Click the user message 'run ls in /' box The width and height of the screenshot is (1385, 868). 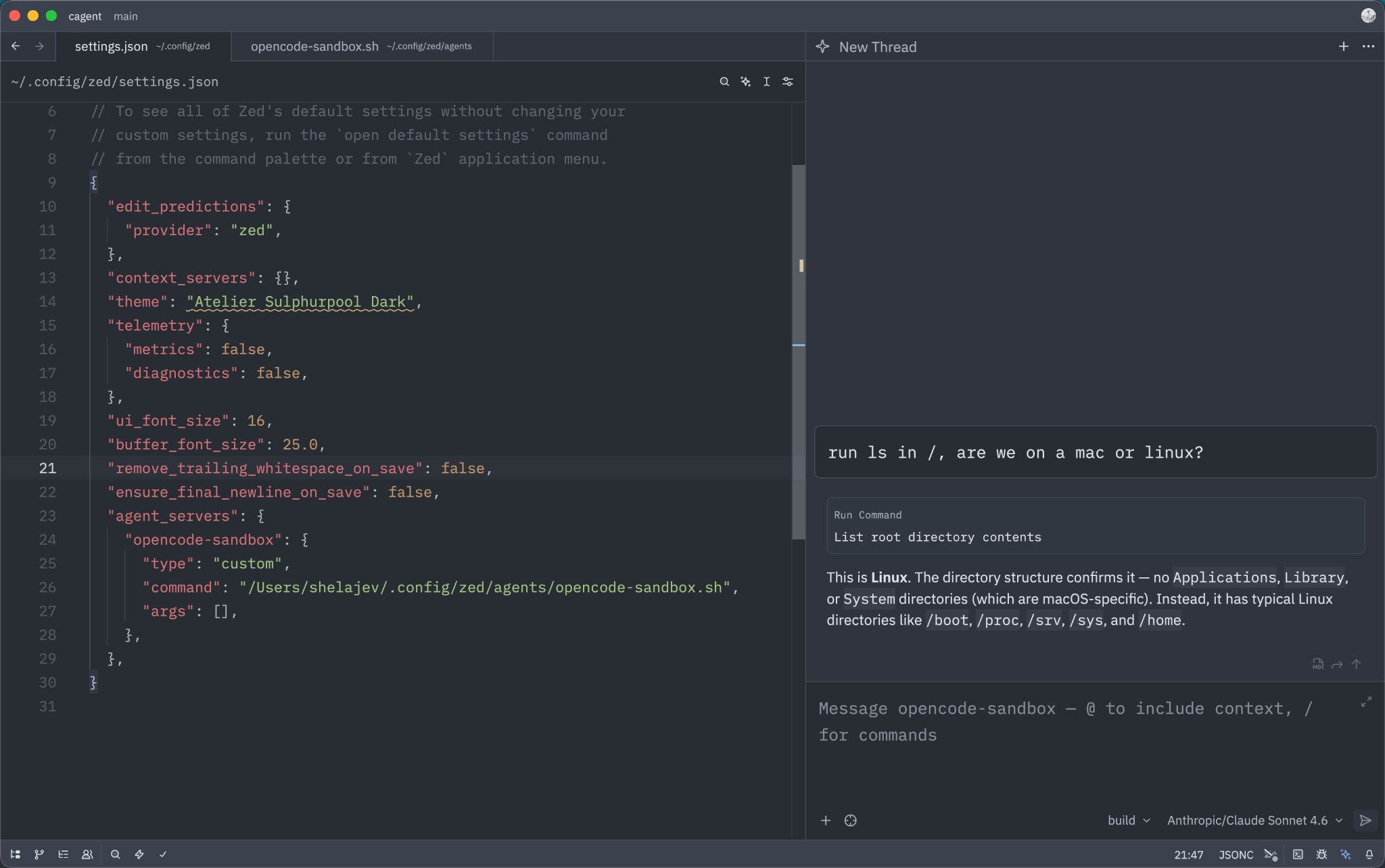pos(1096,452)
